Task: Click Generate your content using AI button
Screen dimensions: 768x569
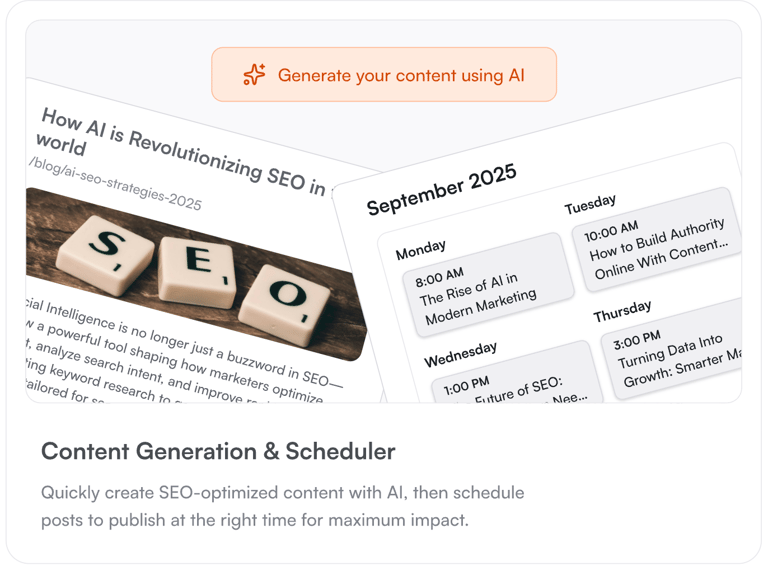Action: tap(384, 75)
